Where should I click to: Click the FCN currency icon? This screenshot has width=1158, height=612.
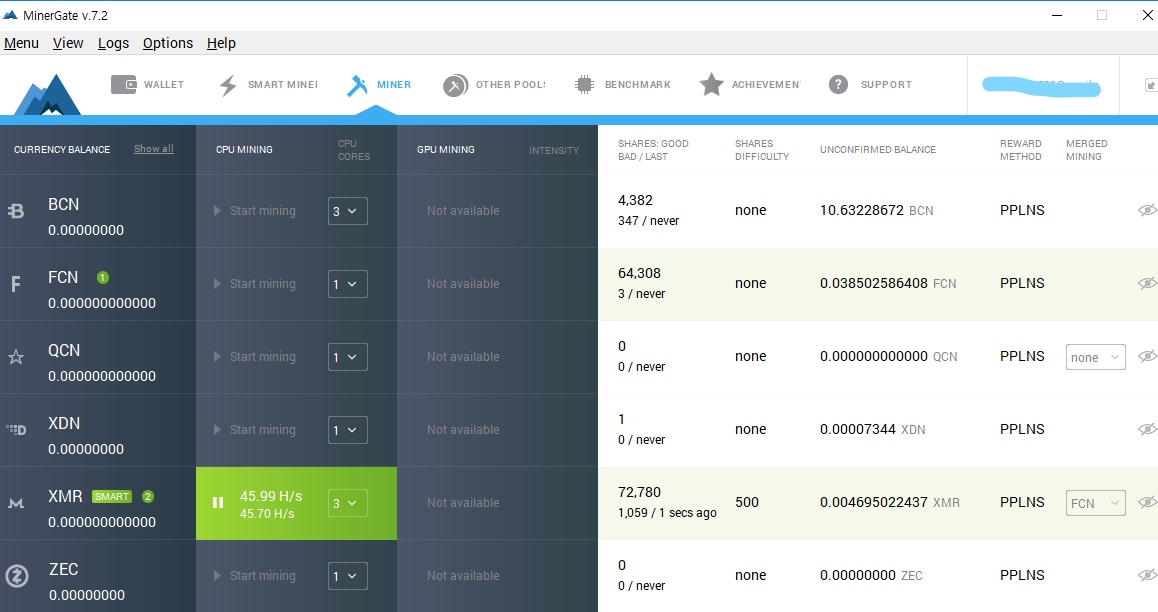coord(16,284)
